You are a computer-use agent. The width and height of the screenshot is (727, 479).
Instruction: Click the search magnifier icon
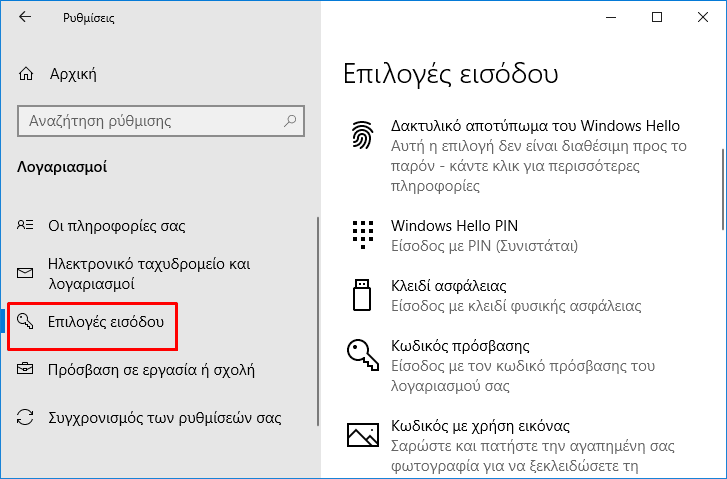point(290,121)
